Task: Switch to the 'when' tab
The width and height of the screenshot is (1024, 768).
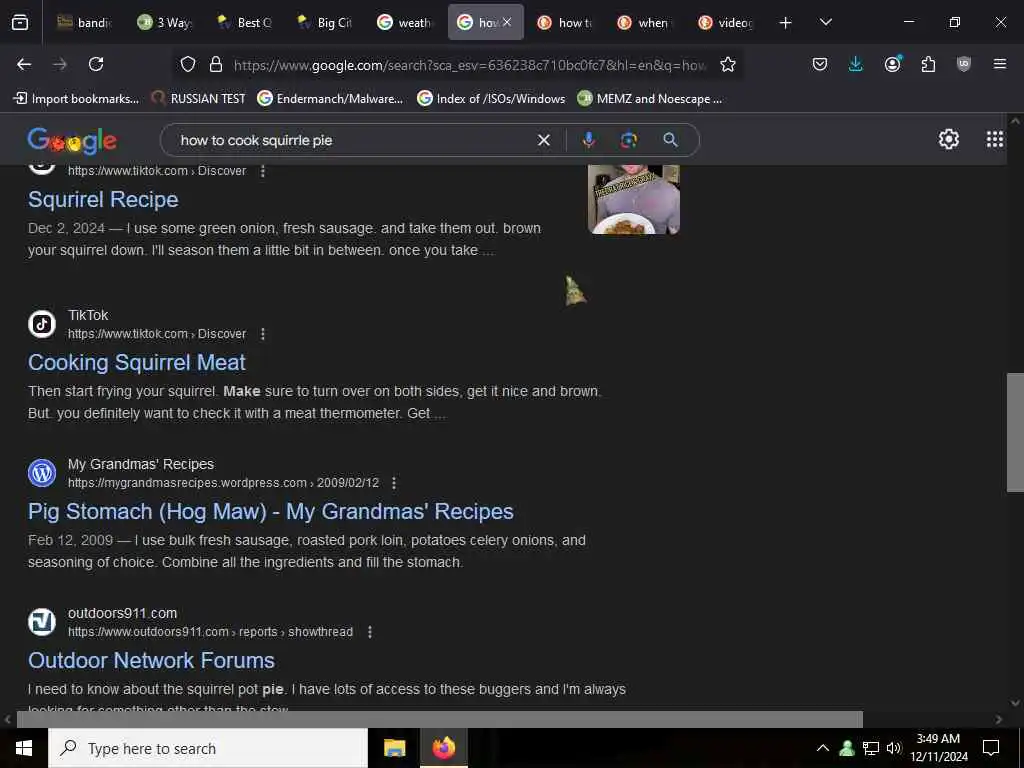Action: pos(645,22)
